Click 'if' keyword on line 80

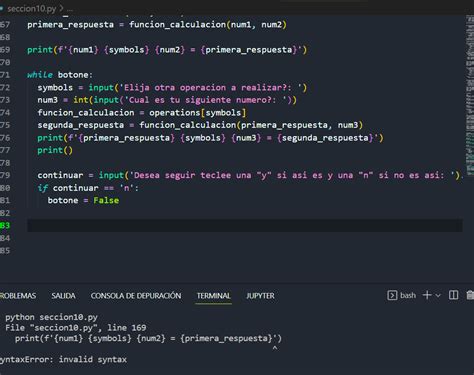pos(43,188)
